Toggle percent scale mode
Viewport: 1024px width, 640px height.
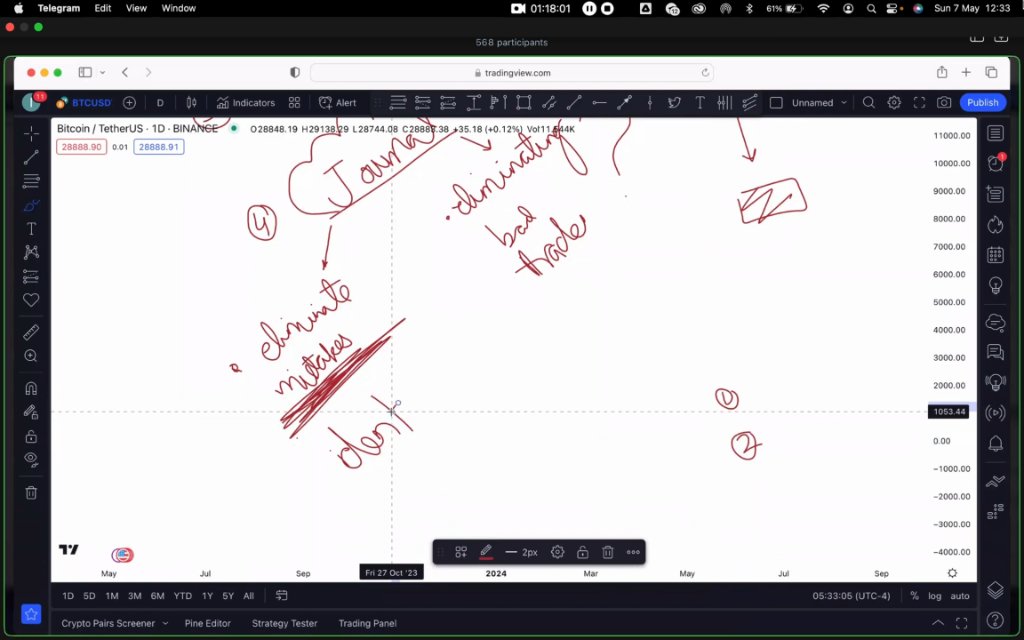pos(914,596)
